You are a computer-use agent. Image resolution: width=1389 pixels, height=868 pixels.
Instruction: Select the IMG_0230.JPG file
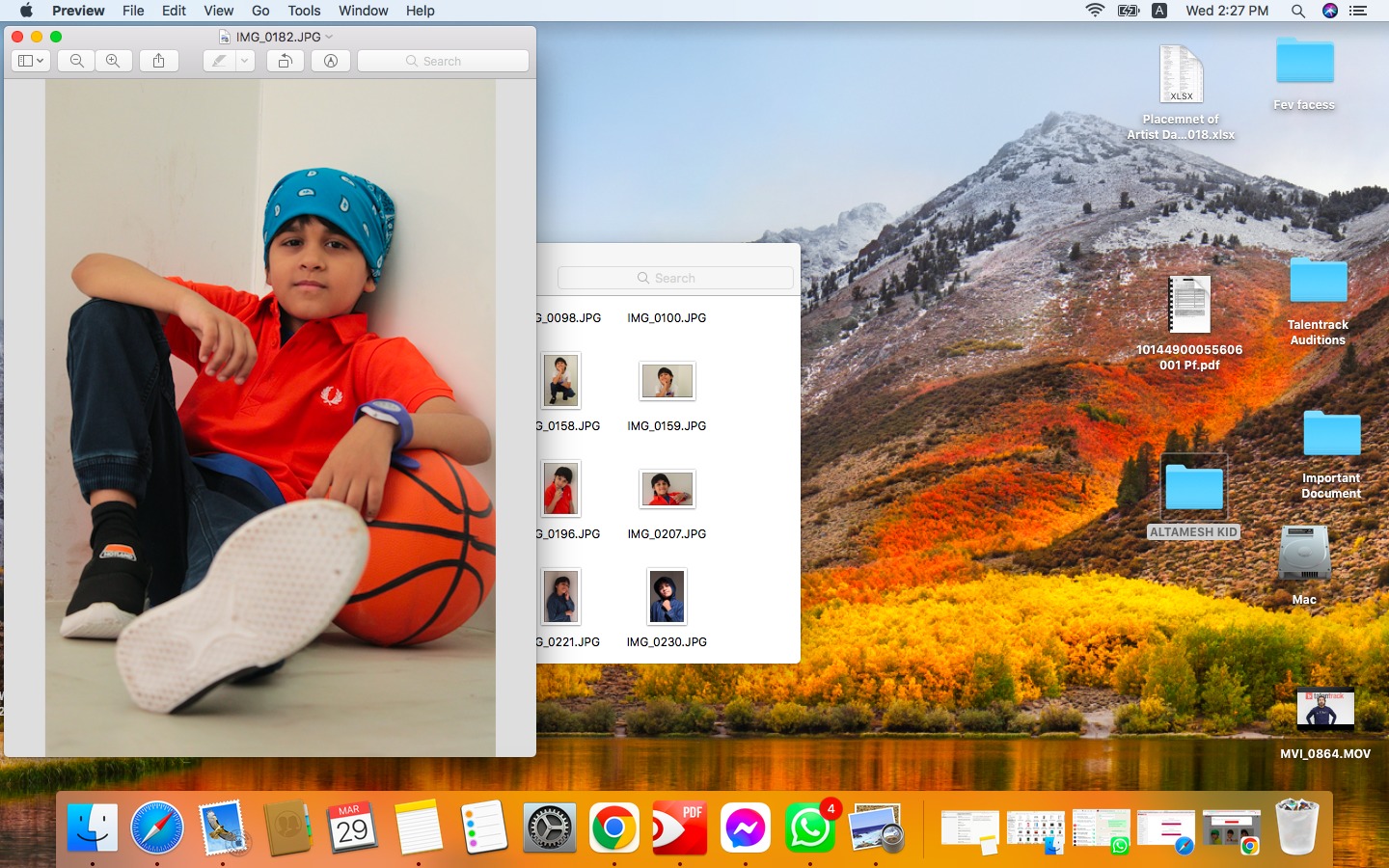tap(667, 597)
